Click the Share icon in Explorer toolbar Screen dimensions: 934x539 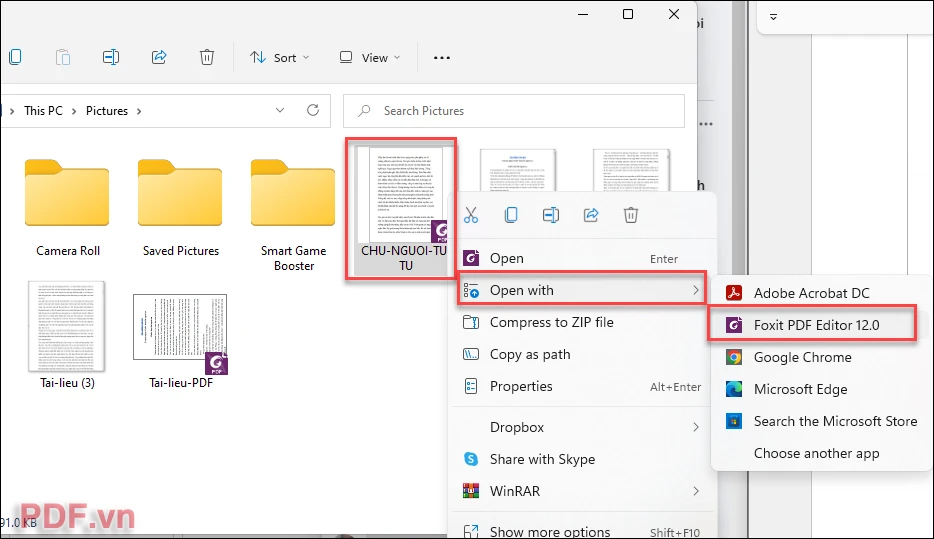[159, 57]
